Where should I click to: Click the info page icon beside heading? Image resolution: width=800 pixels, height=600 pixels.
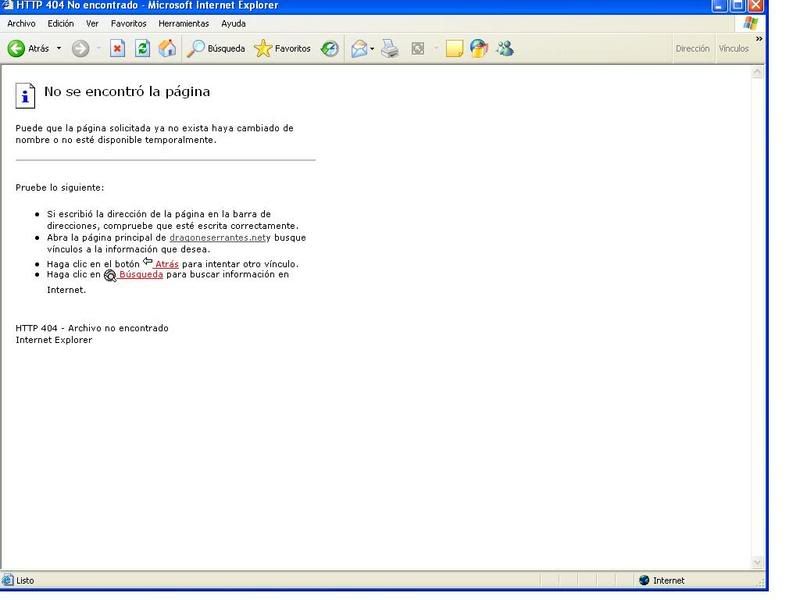point(25,95)
